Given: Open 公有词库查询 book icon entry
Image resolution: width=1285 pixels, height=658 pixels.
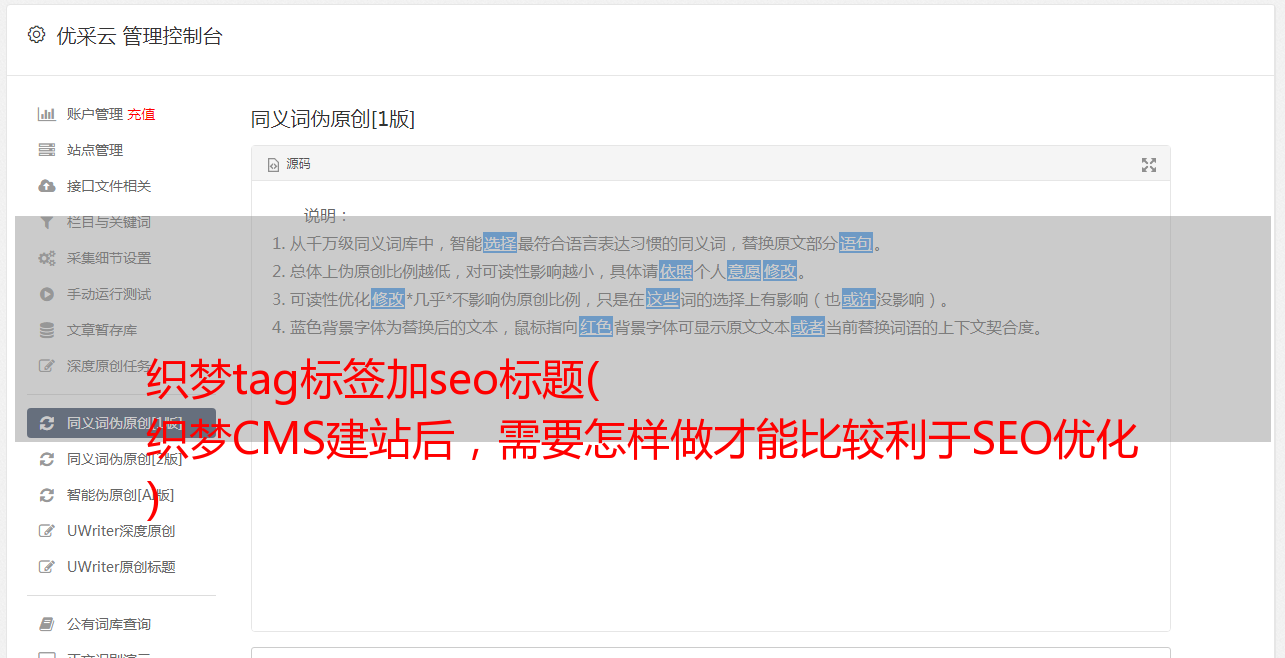Looking at the screenshot, I should click(x=95, y=624).
